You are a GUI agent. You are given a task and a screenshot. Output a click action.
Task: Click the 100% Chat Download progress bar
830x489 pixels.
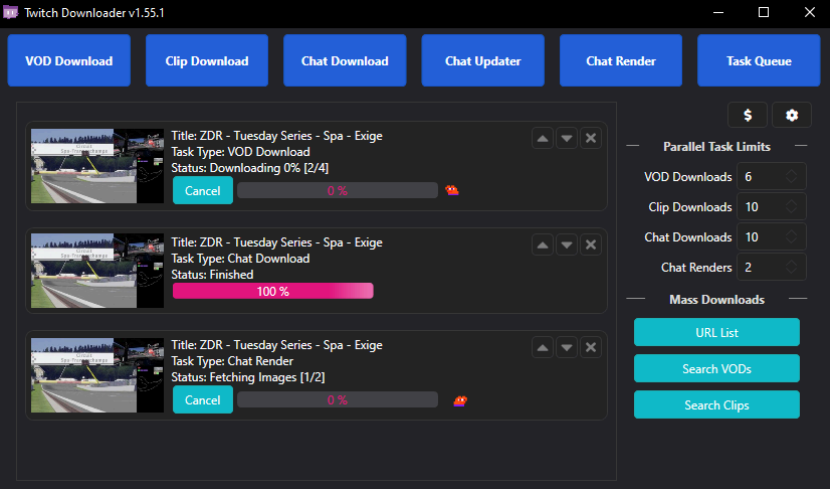pyautogui.click(x=273, y=291)
